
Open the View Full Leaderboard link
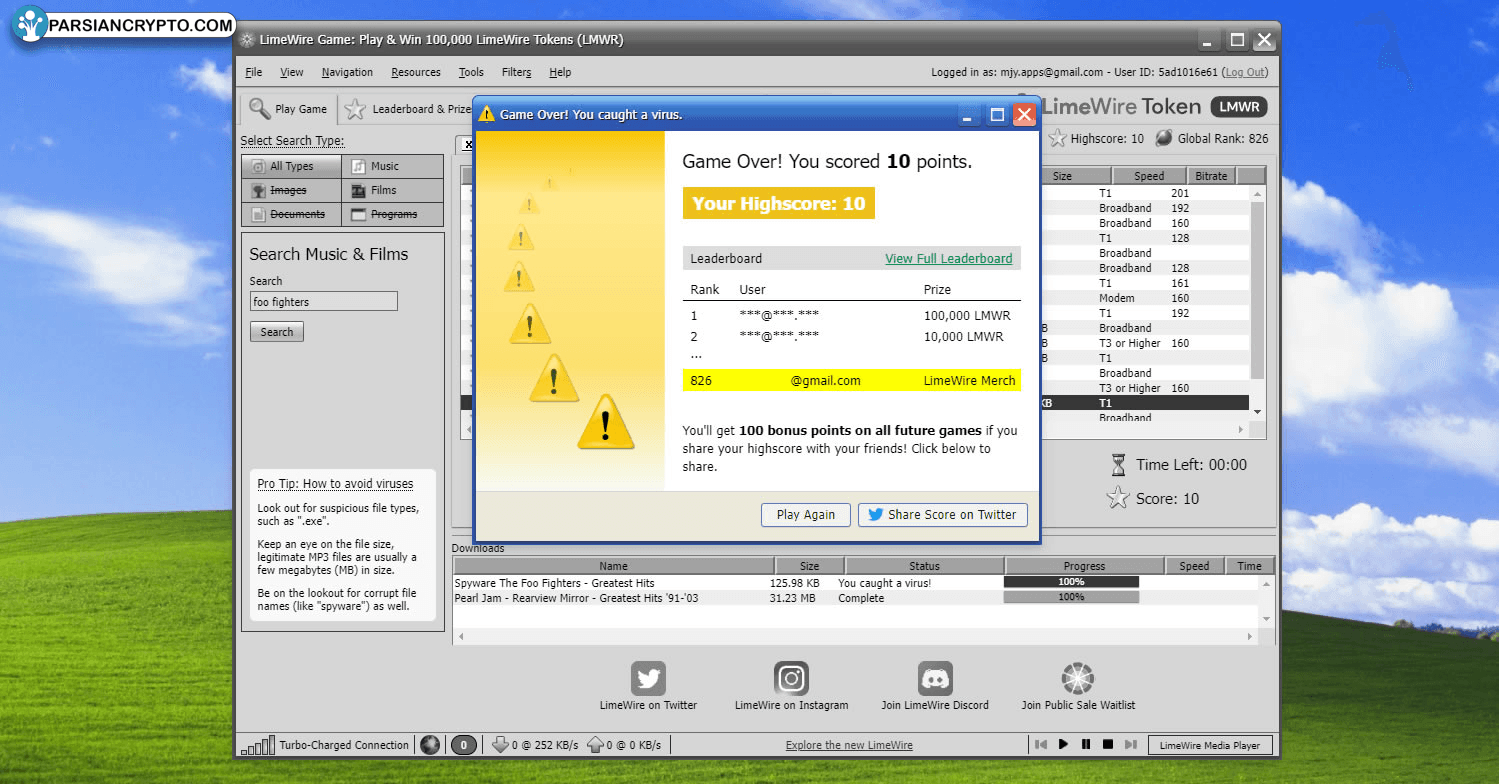(x=949, y=258)
